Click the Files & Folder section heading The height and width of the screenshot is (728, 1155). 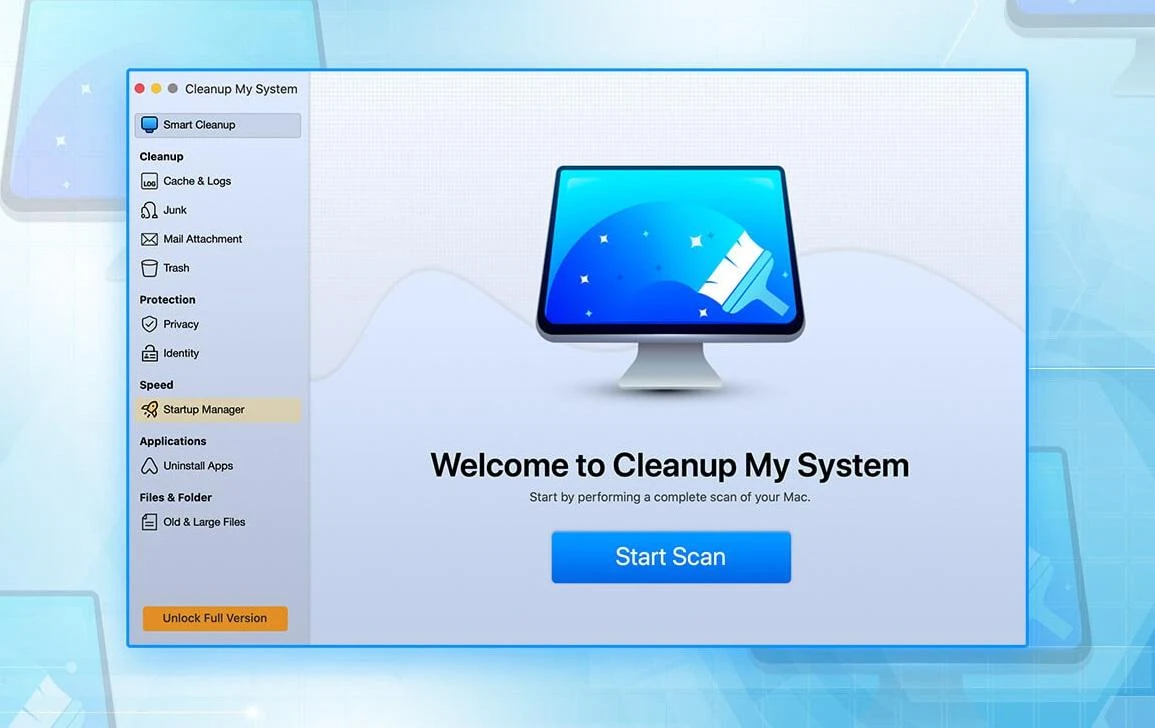[x=175, y=497]
